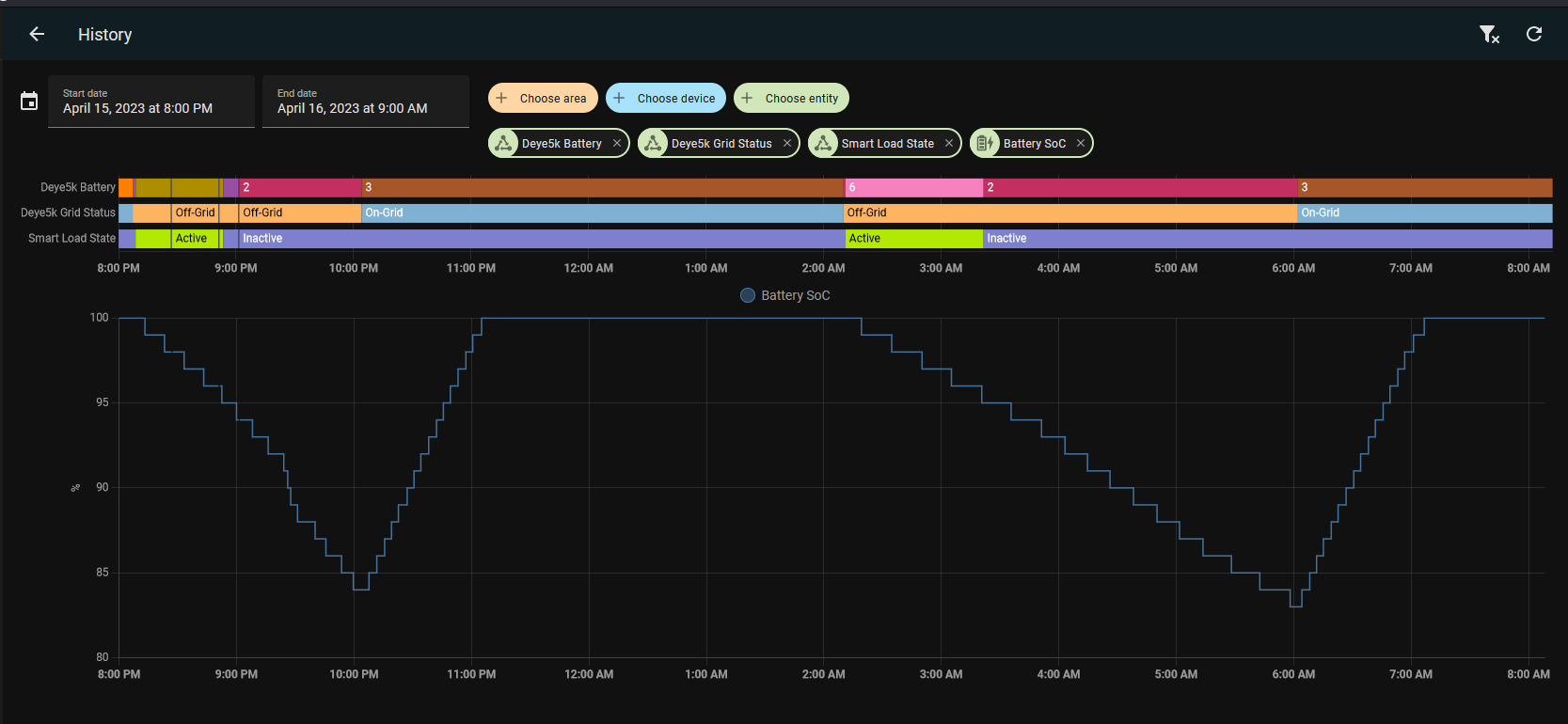Viewport: 1568px width, 724px height.
Task: Toggle Battery SoC series in chart legend
Action: [x=784, y=295]
